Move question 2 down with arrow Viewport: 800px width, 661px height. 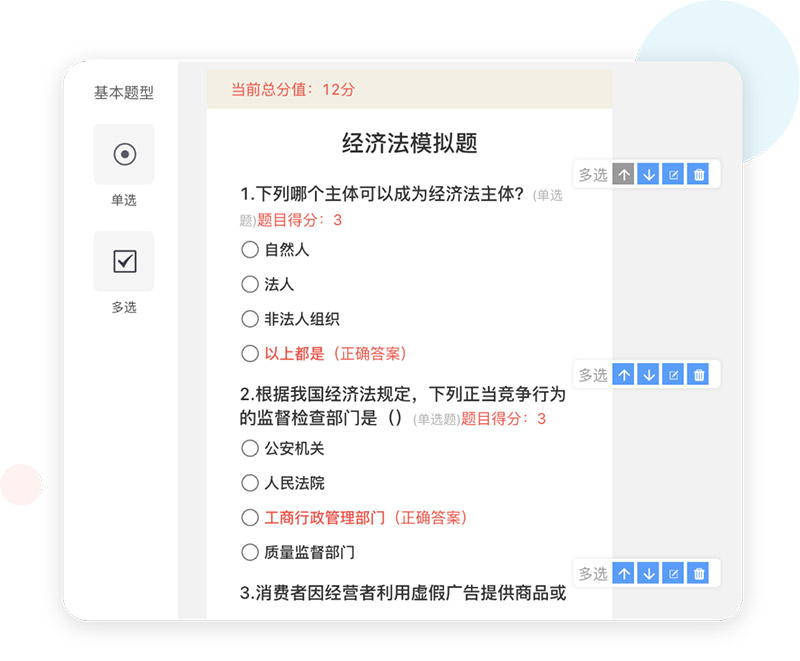click(x=649, y=375)
